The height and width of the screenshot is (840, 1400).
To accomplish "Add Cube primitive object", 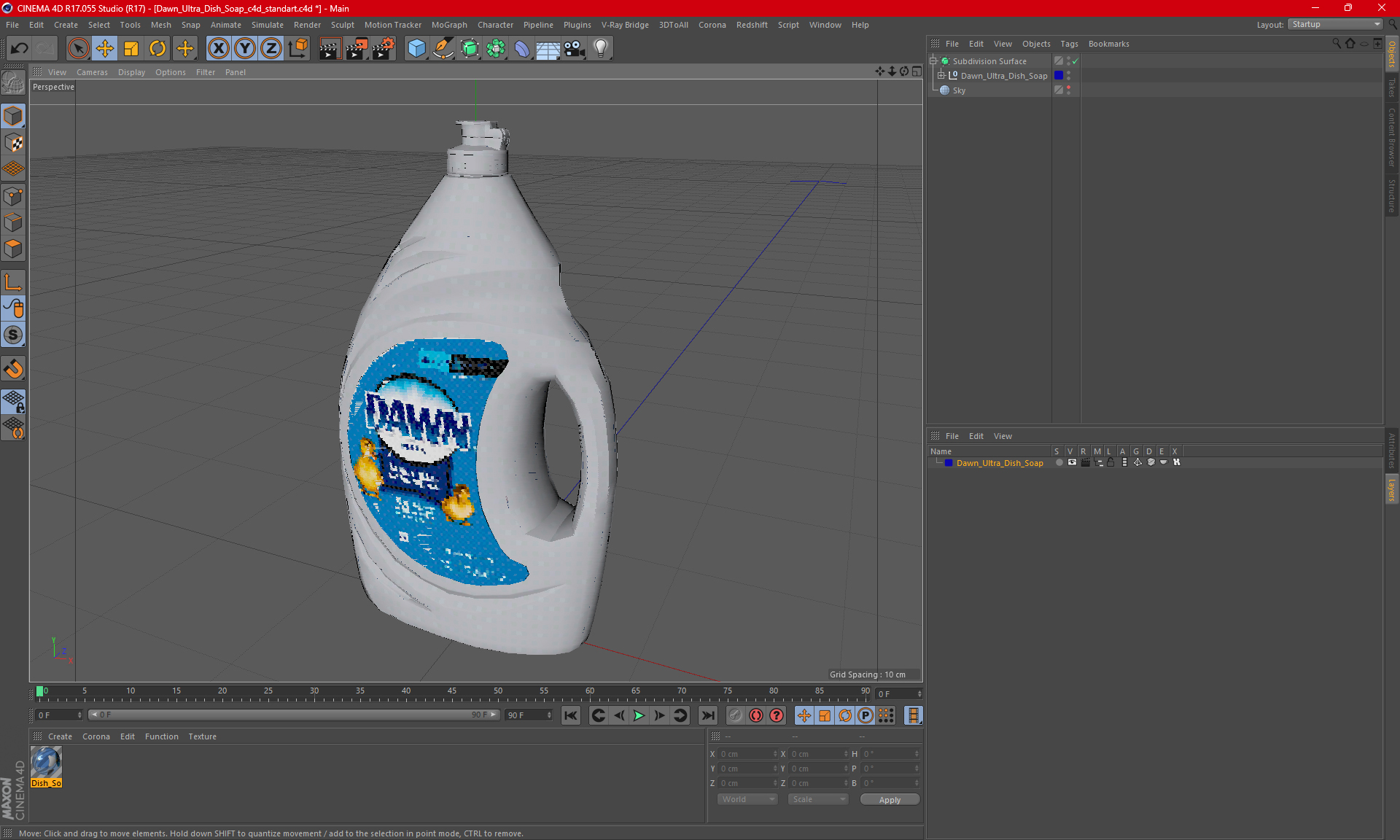I will [416, 49].
